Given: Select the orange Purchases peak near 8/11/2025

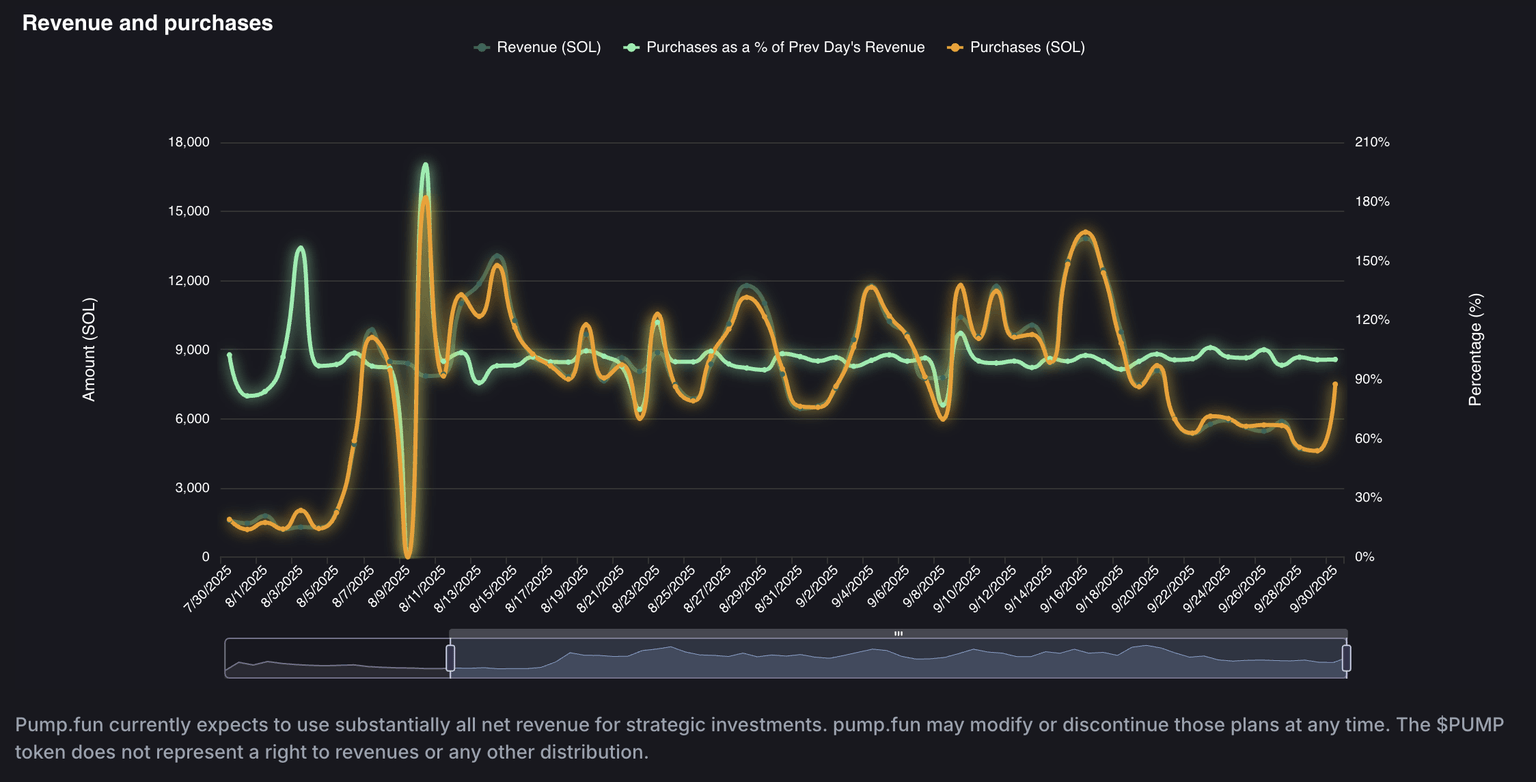Looking at the screenshot, I should point(425,198).
